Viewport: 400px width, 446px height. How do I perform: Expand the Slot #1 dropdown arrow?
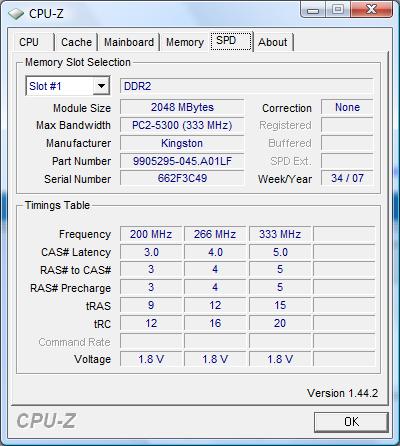click(101, 86)
